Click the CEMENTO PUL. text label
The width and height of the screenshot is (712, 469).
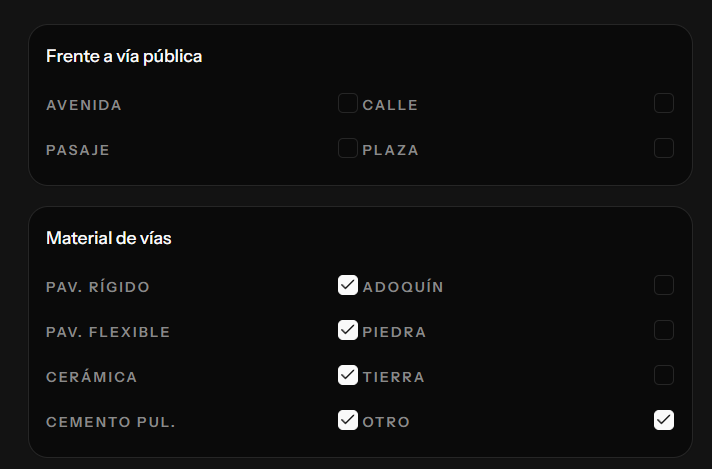tap(111, 422)
